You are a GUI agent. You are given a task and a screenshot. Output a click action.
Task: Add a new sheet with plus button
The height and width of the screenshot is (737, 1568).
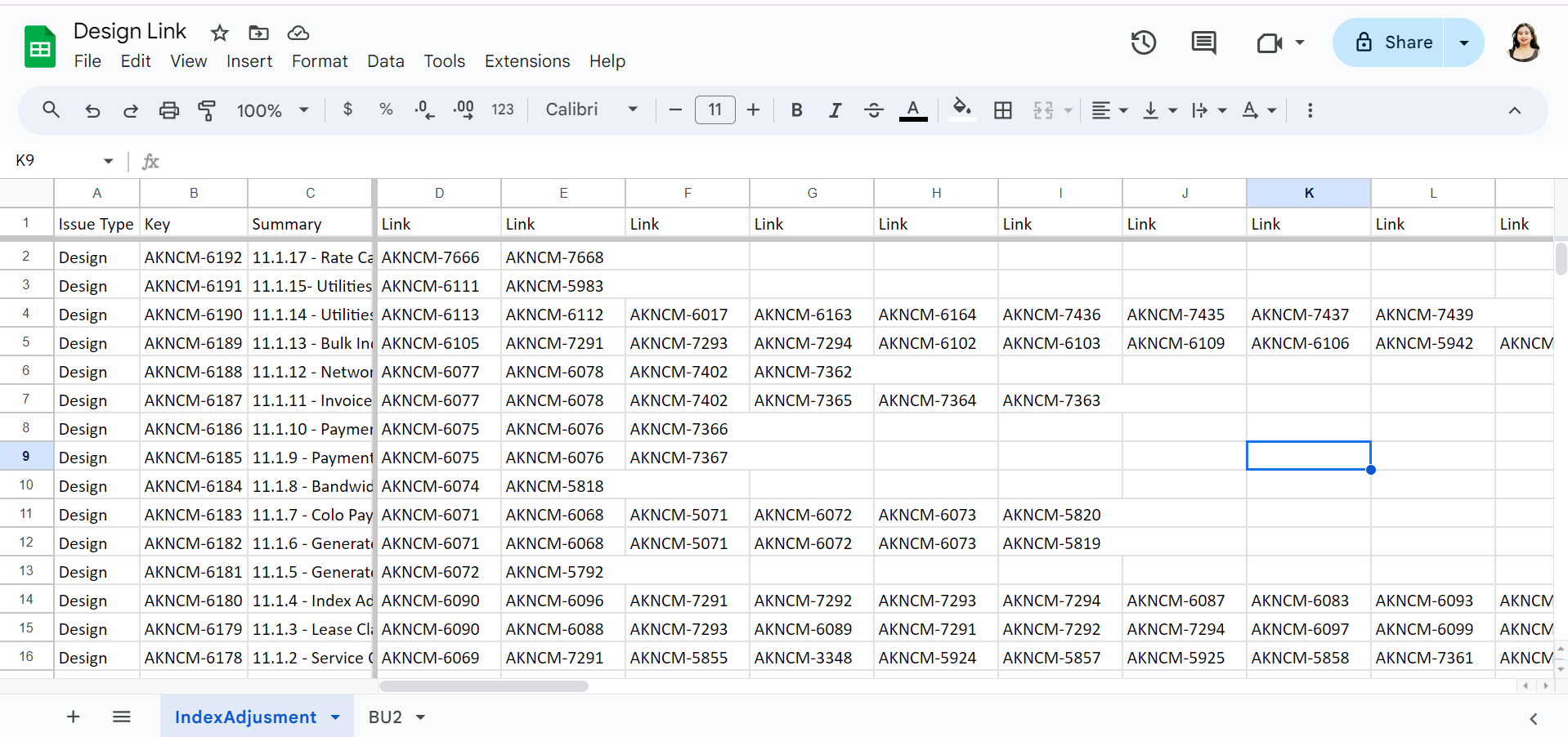(74, 717)
